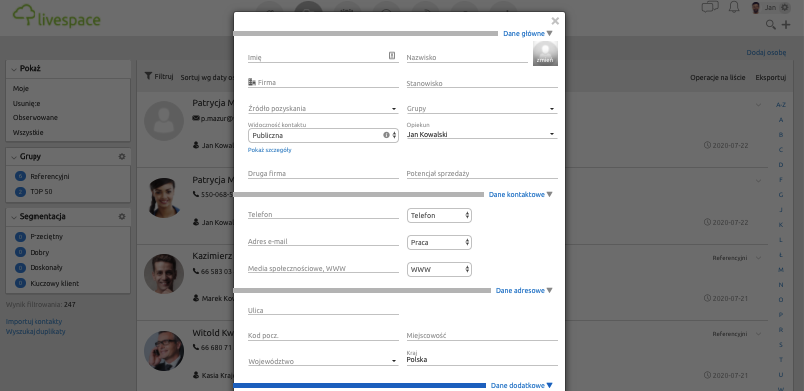The image size is (804, 391).
Task: Click the info icon in Widoczność kontaktu
Action: [x=386, y=135]
